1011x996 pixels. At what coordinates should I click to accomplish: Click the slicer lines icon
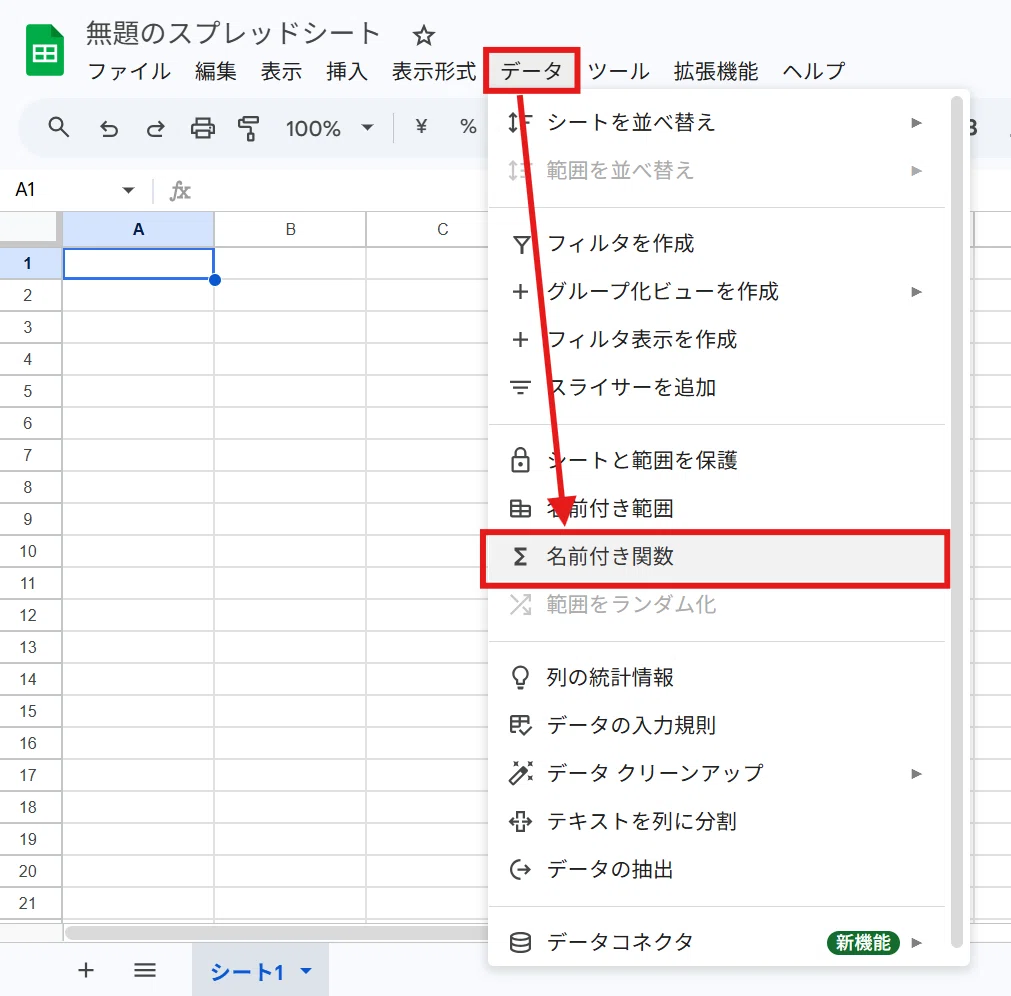[520, 387]
